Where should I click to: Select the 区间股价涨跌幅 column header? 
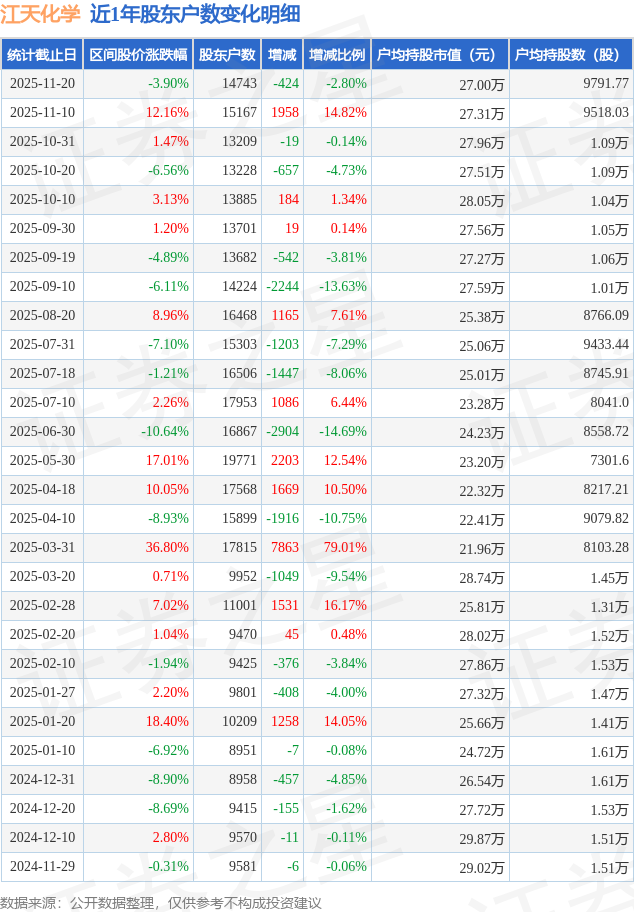point(138,55)
